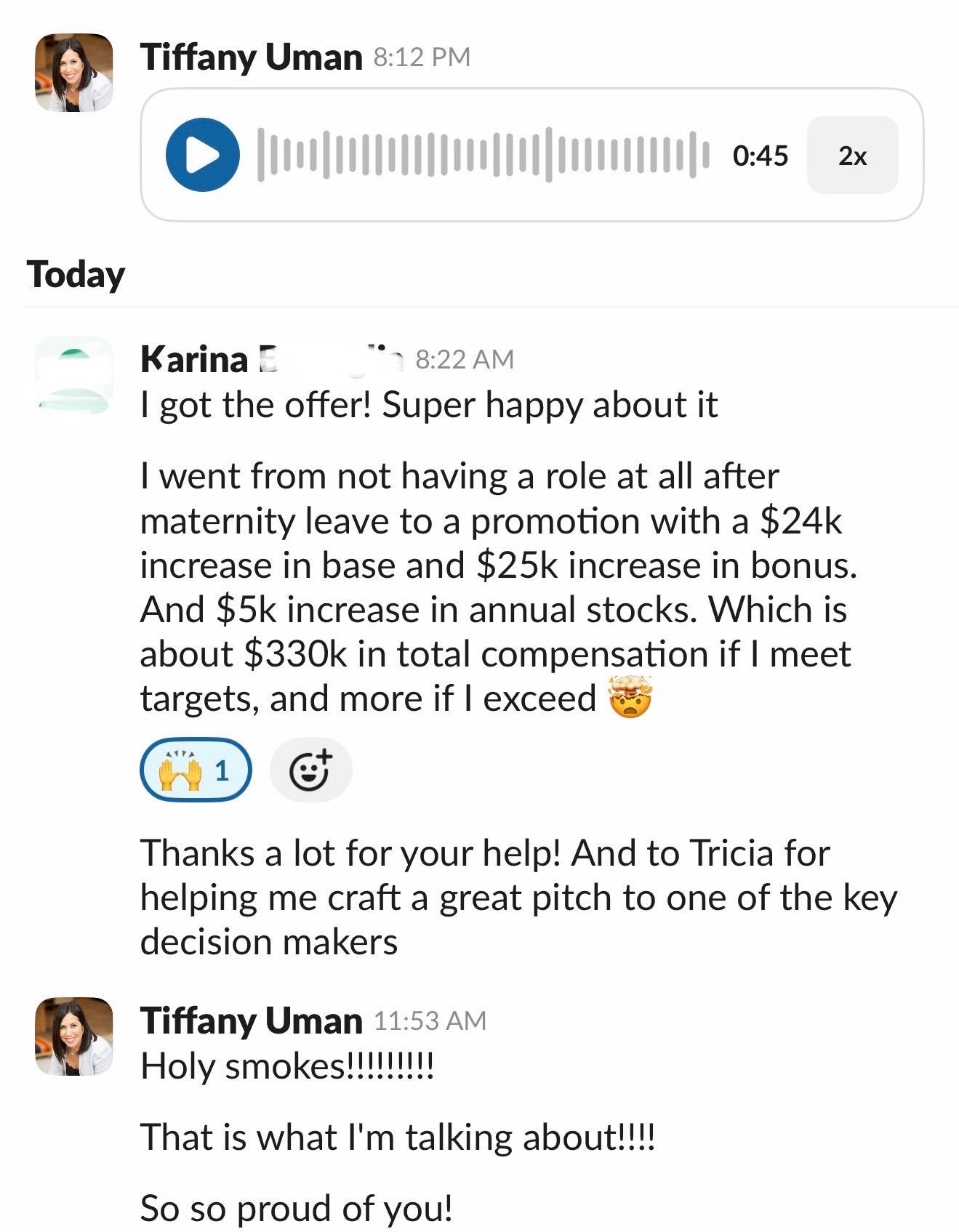959x1232 pixels.
Task: Play Tiffany Uman's audio clip
Action: point(202,155)
